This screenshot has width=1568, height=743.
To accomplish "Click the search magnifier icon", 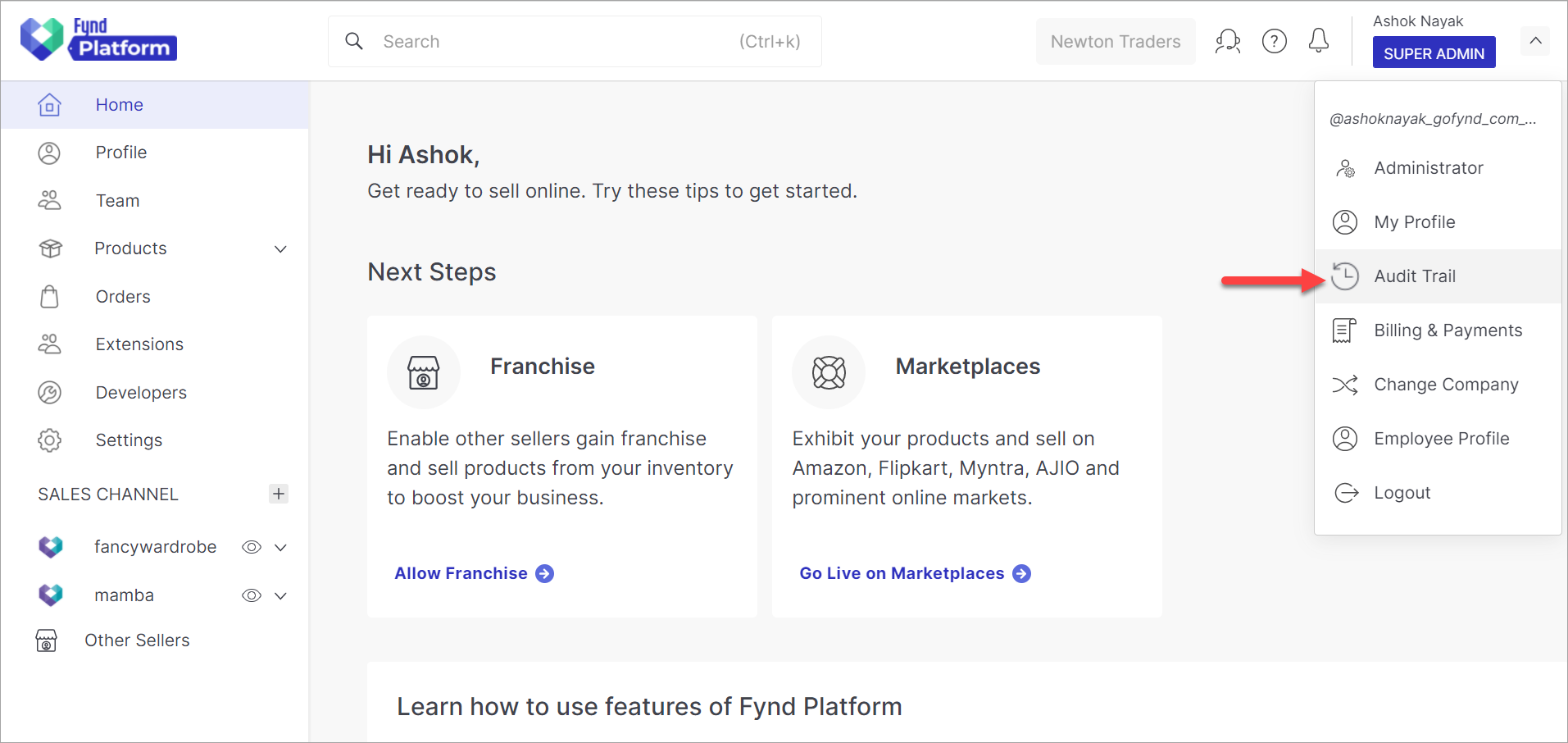I will click(354, 41).
